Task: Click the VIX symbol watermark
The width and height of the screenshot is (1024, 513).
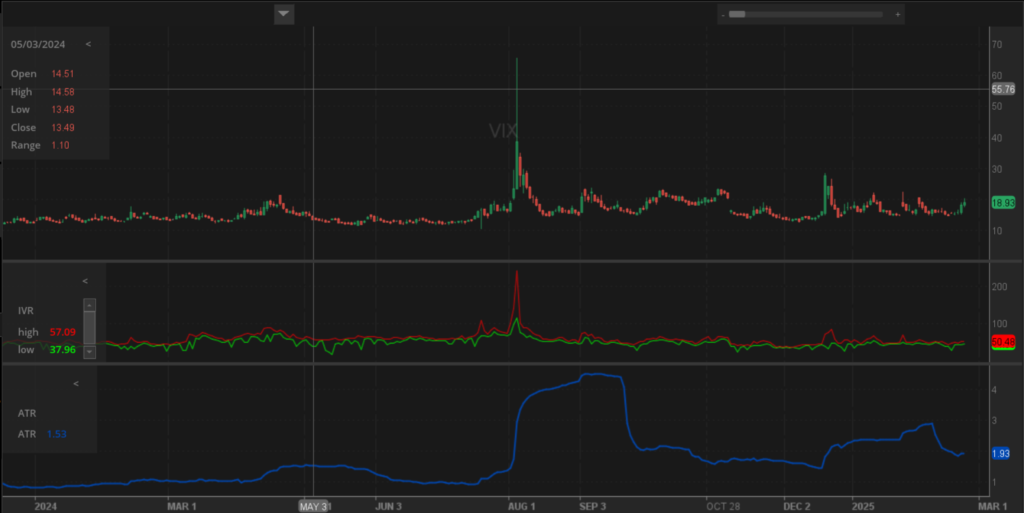Action: (503, 131)
